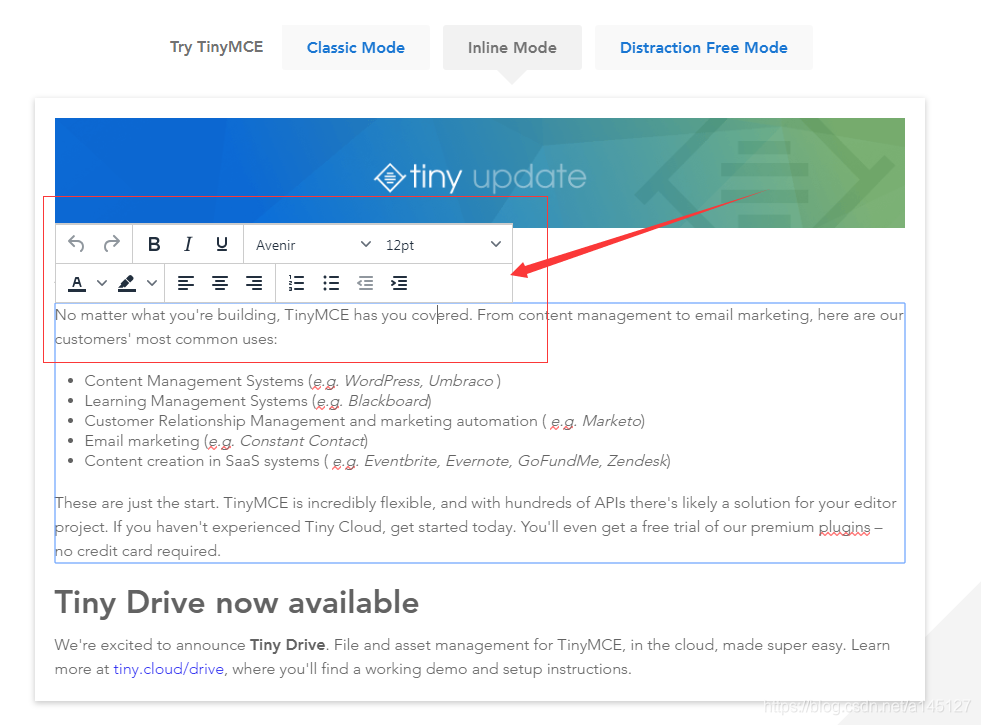Switch to the Classic Mode tab
The height and width of the screenshot is (725, 981).
tap(355, 48)
